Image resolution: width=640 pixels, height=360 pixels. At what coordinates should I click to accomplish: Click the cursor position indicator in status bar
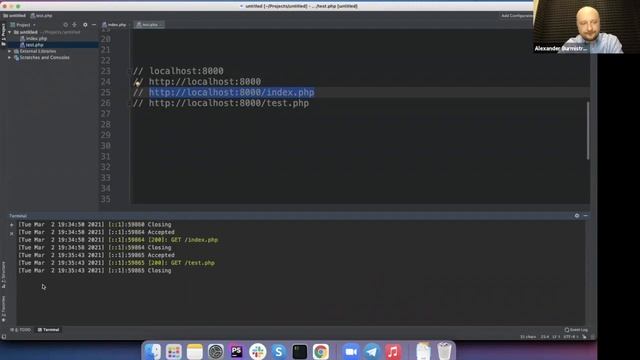(544, 337)
